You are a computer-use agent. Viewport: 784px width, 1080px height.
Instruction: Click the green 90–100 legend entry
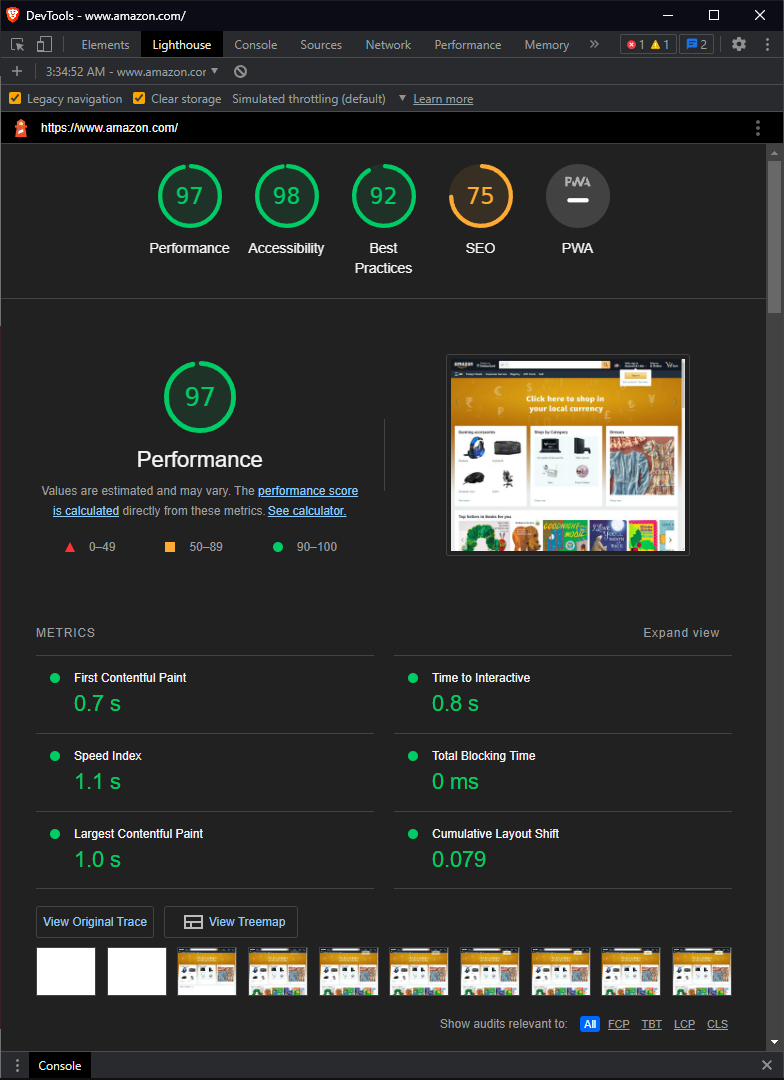tap(305, 547)
